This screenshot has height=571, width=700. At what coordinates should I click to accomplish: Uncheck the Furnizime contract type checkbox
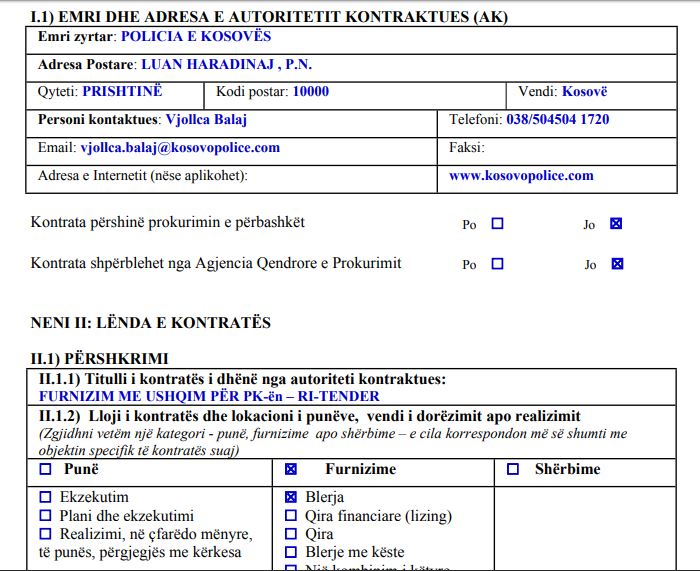pyautogui.click(x=291, y=469)
